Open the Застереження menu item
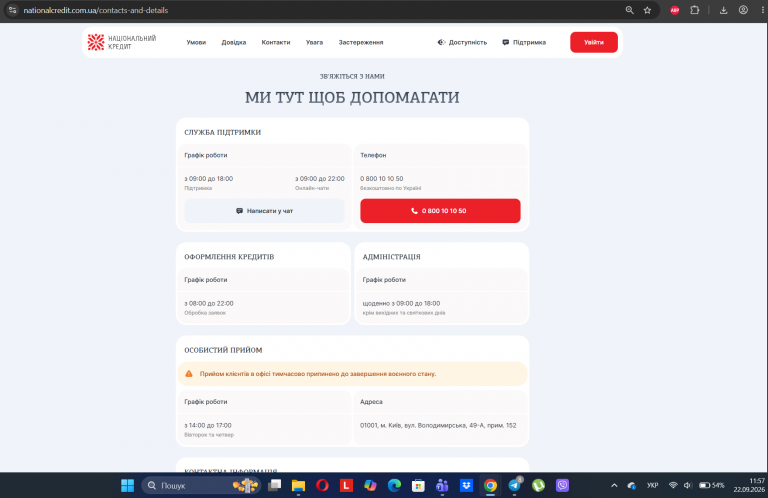This screenshot has height=498, width=768. pos(361,43)
